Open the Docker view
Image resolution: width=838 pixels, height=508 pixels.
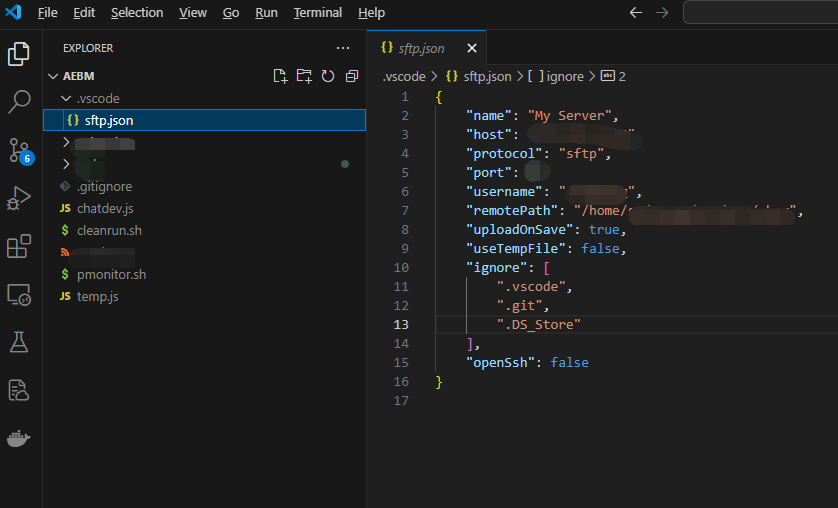tap(20, 439)
